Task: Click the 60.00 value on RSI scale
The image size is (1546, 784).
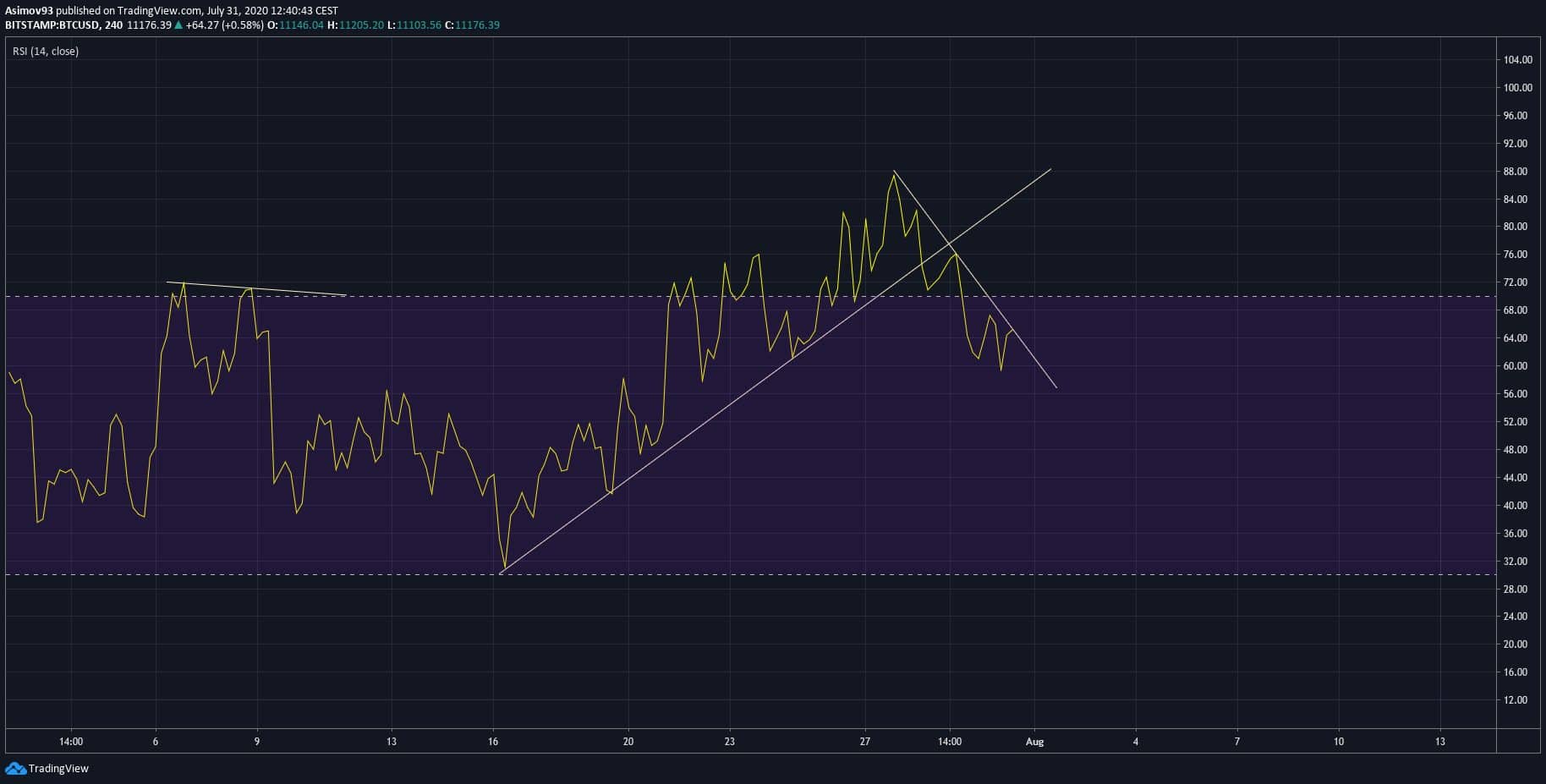Action: (1517, 366)
